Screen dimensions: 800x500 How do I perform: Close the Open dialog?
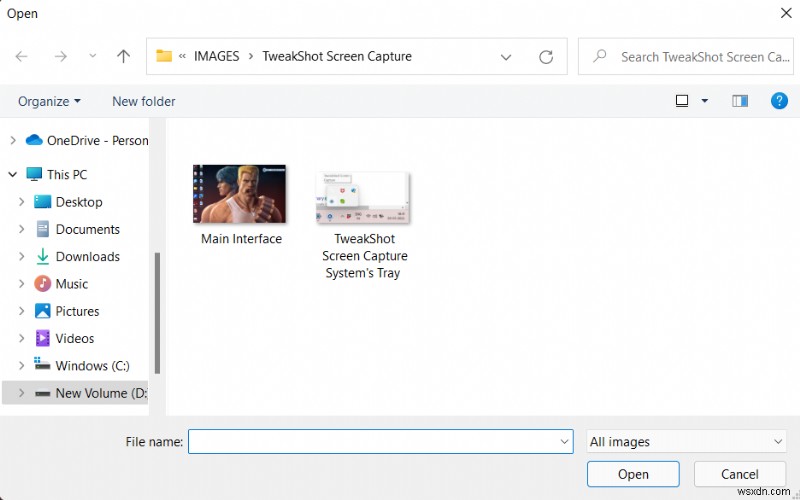pos(786,13)
